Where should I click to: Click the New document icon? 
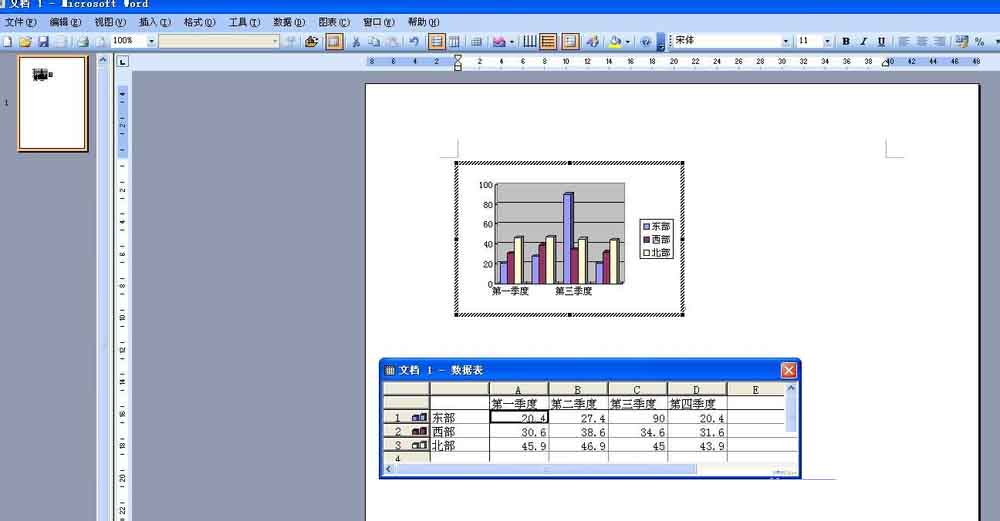(8, 41)
